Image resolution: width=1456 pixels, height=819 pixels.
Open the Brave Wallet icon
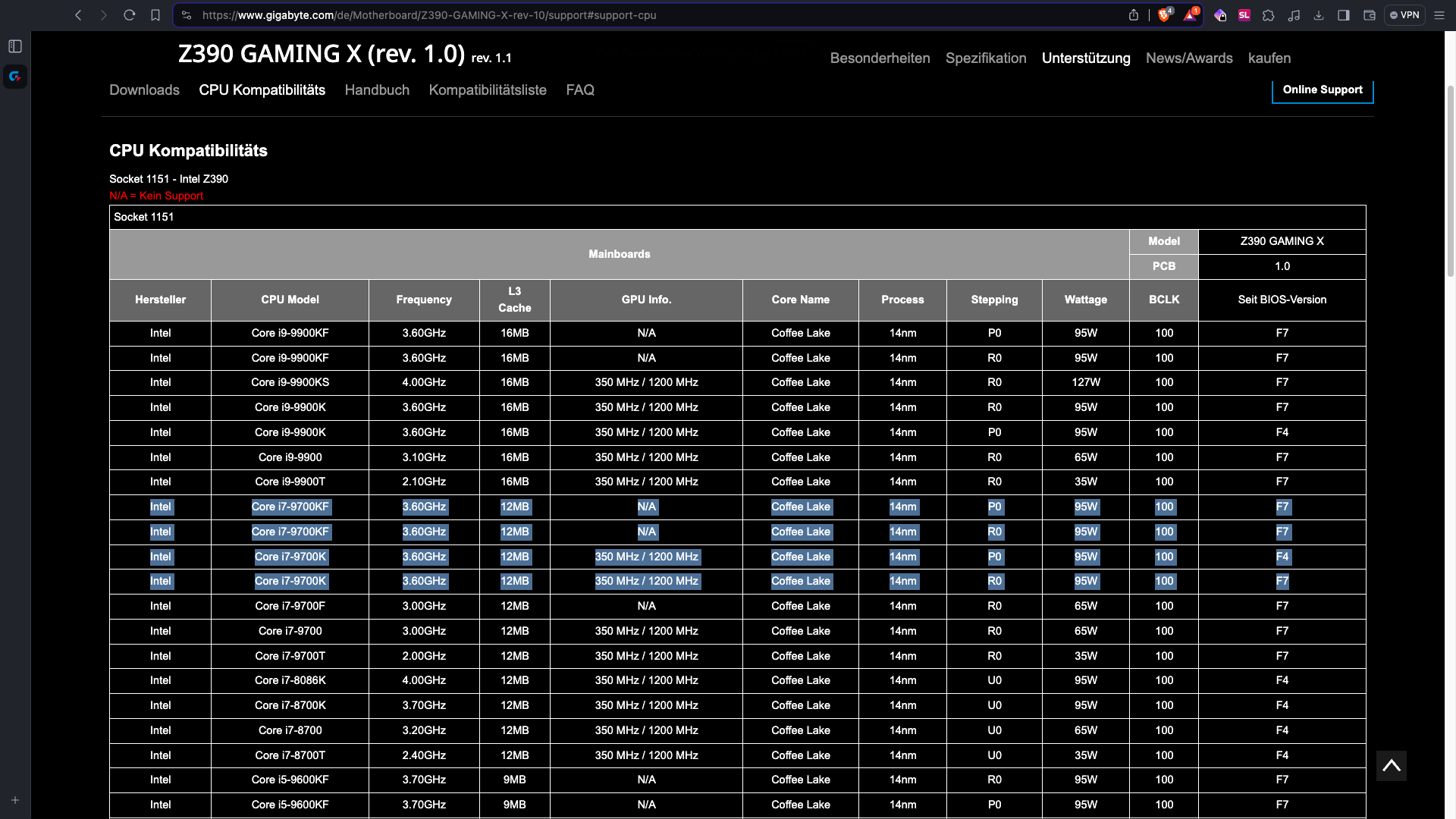[x=1370, y=15]
